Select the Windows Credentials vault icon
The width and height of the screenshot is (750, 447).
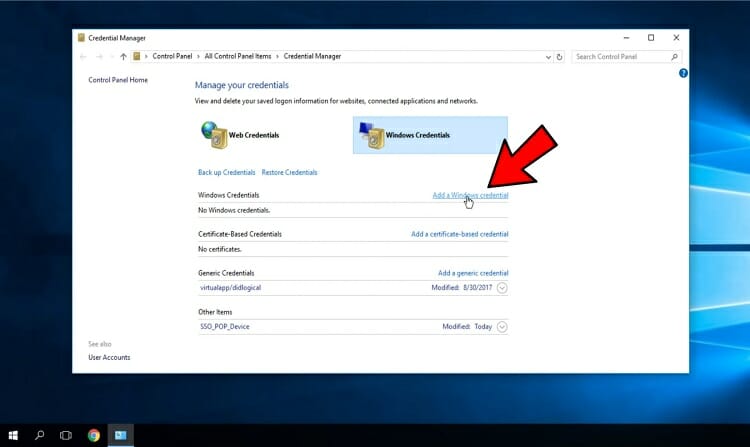coord(372,134)
